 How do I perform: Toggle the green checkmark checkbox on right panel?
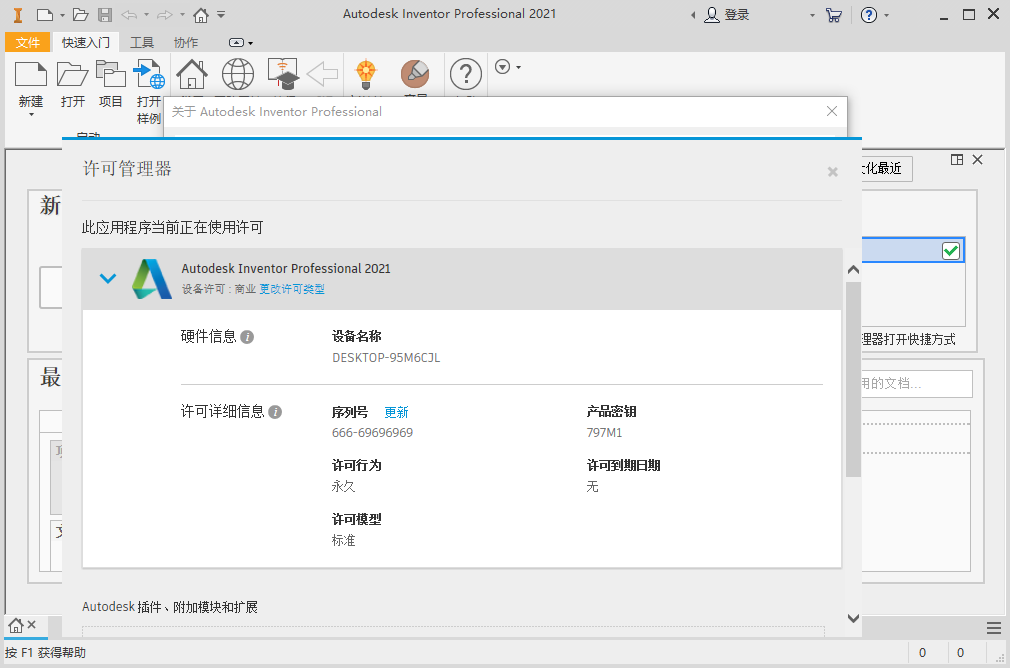click(950, 251)
